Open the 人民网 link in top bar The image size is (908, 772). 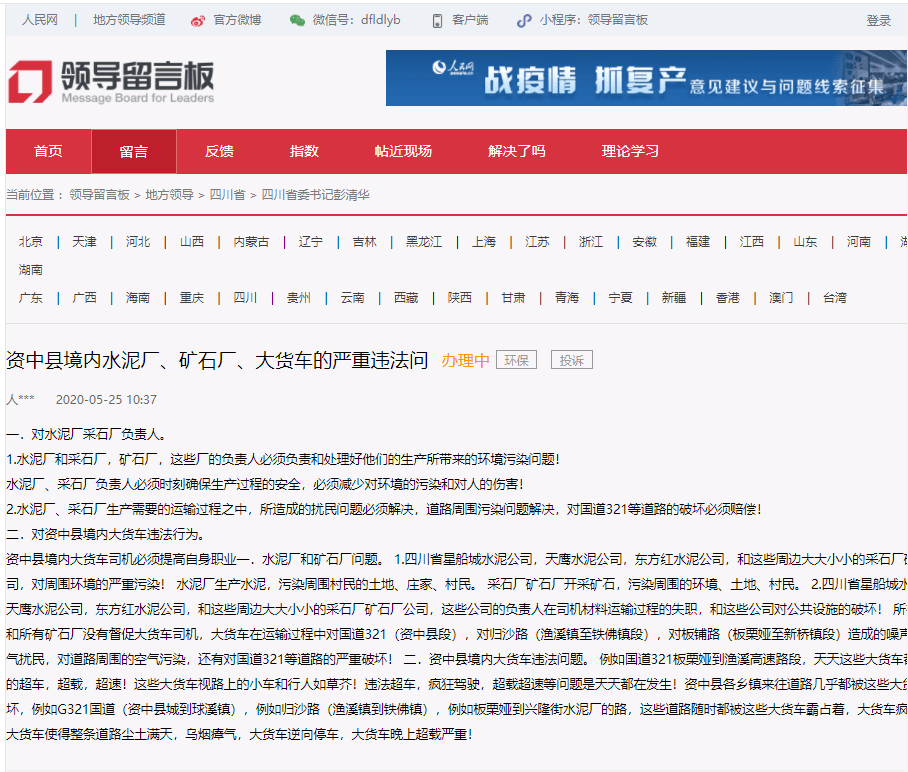[40, 20]
